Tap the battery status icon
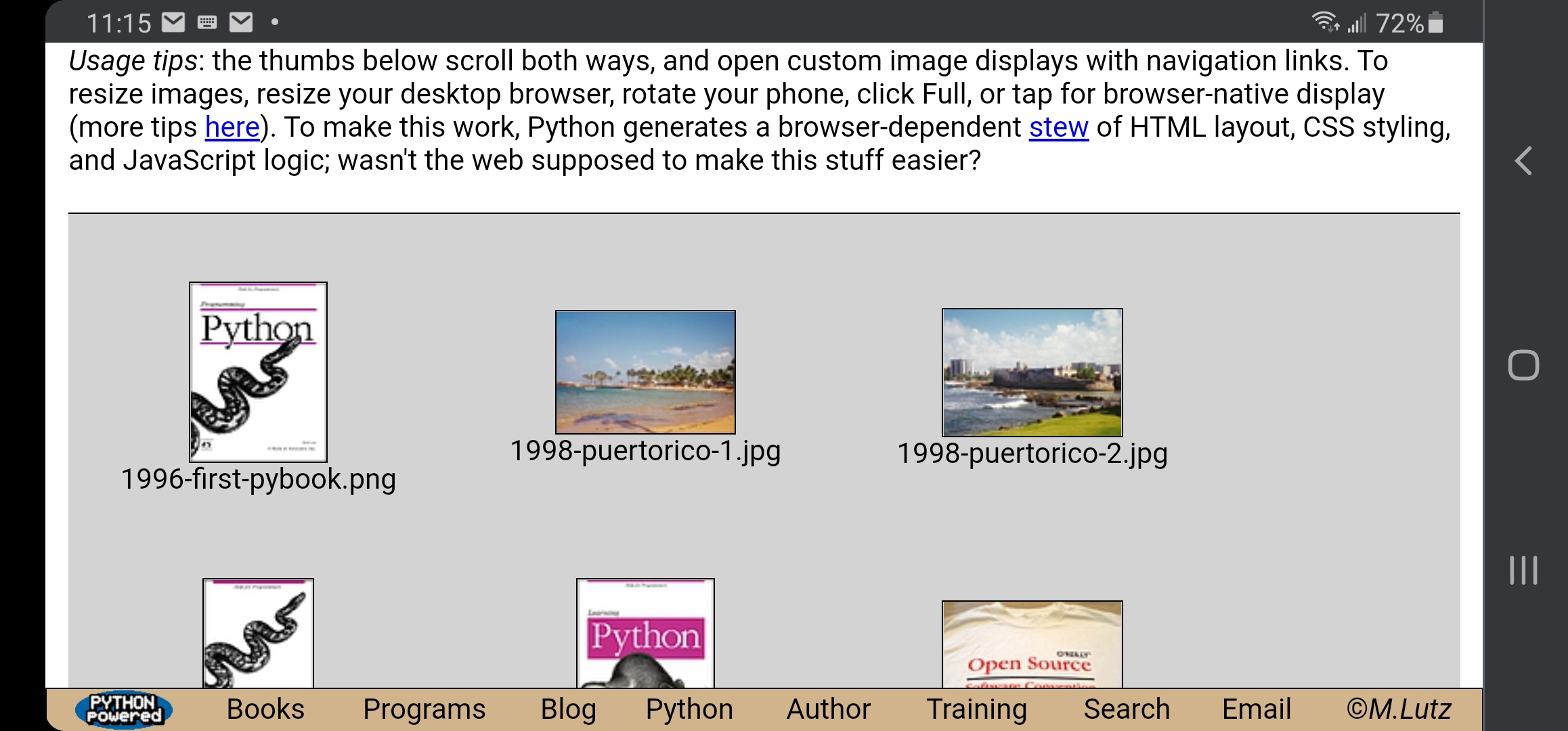Viewport: 1568px width, 731px height. coord(1436,23)
